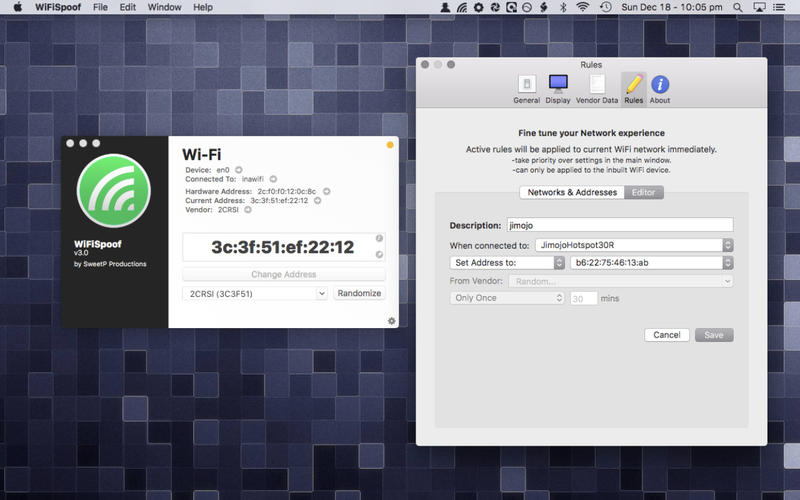Open the Help menu
Viewport: 800px width, 500px height.
tap(203, 7)
